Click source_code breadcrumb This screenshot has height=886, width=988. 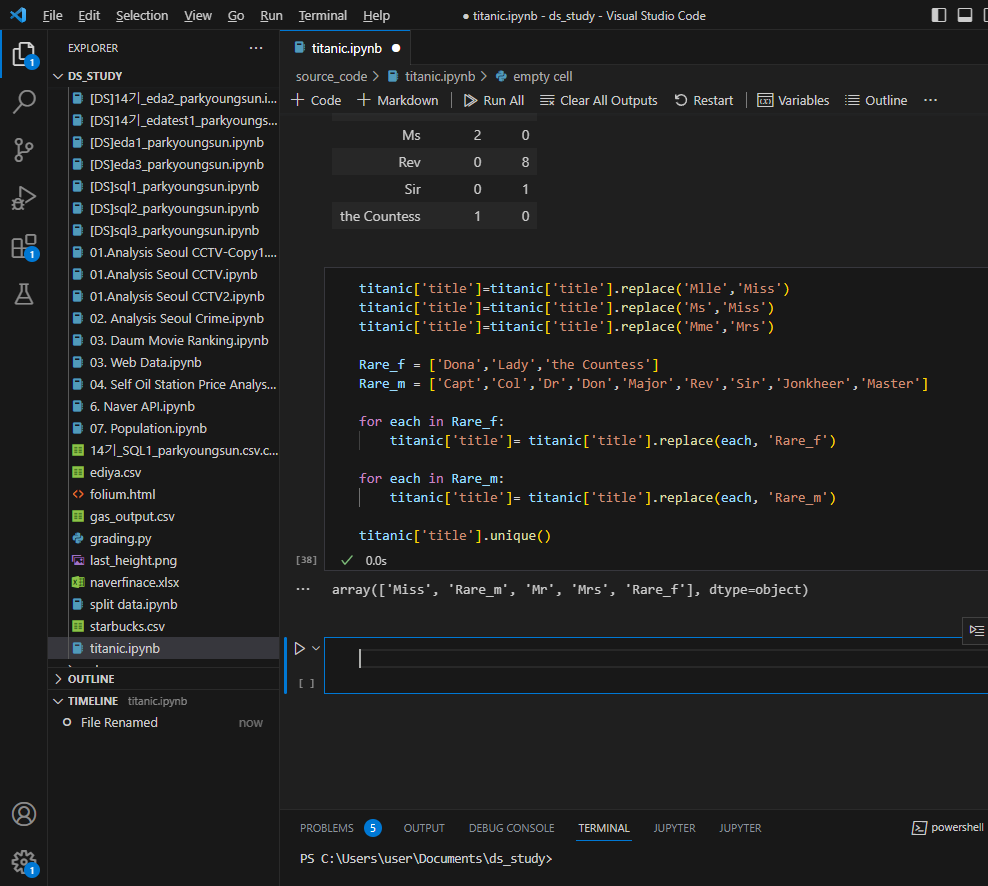click(331, 76)
